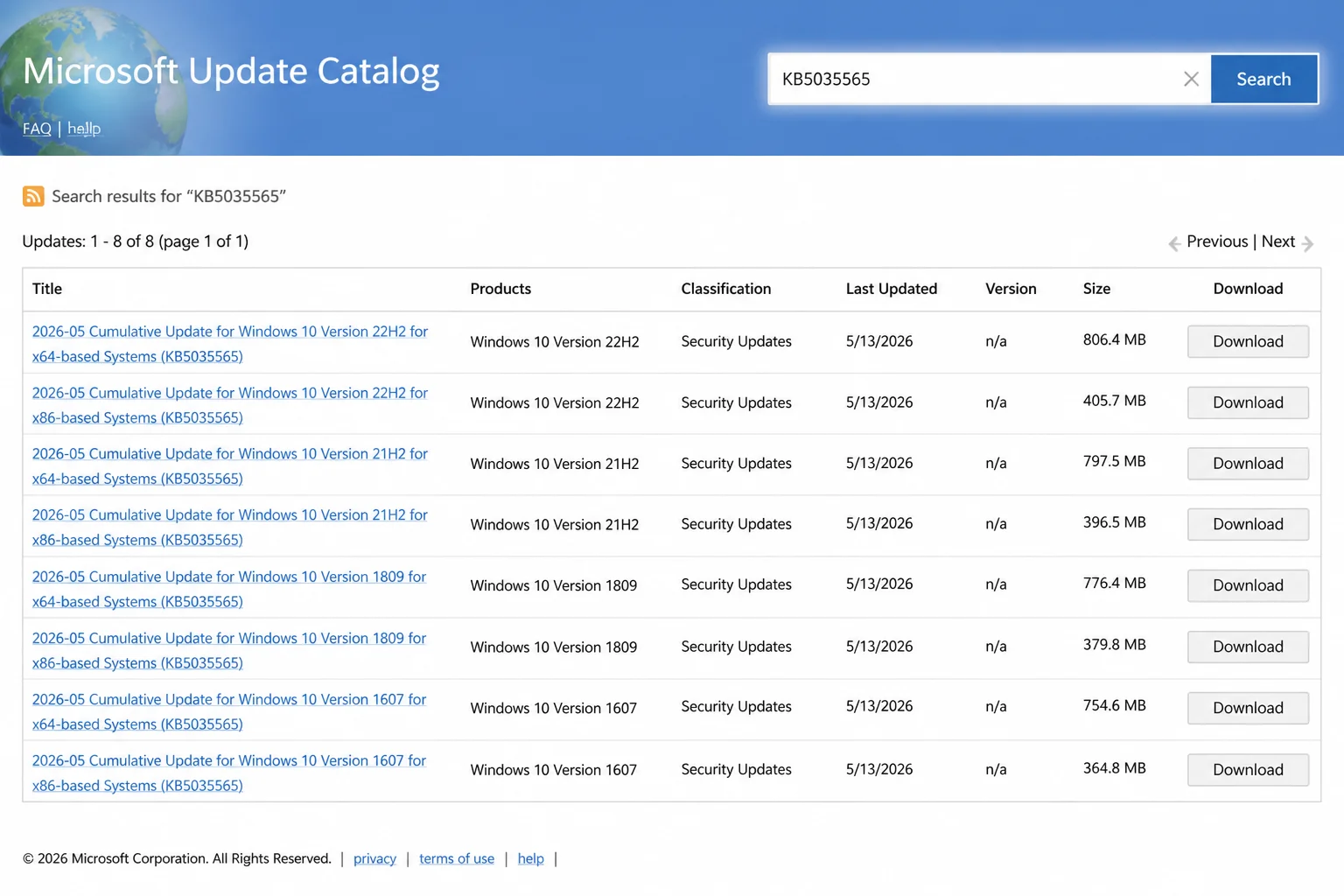Select the "806.4 MB" size cell
1344x896 pixels.
click(x=1114, y=339)
